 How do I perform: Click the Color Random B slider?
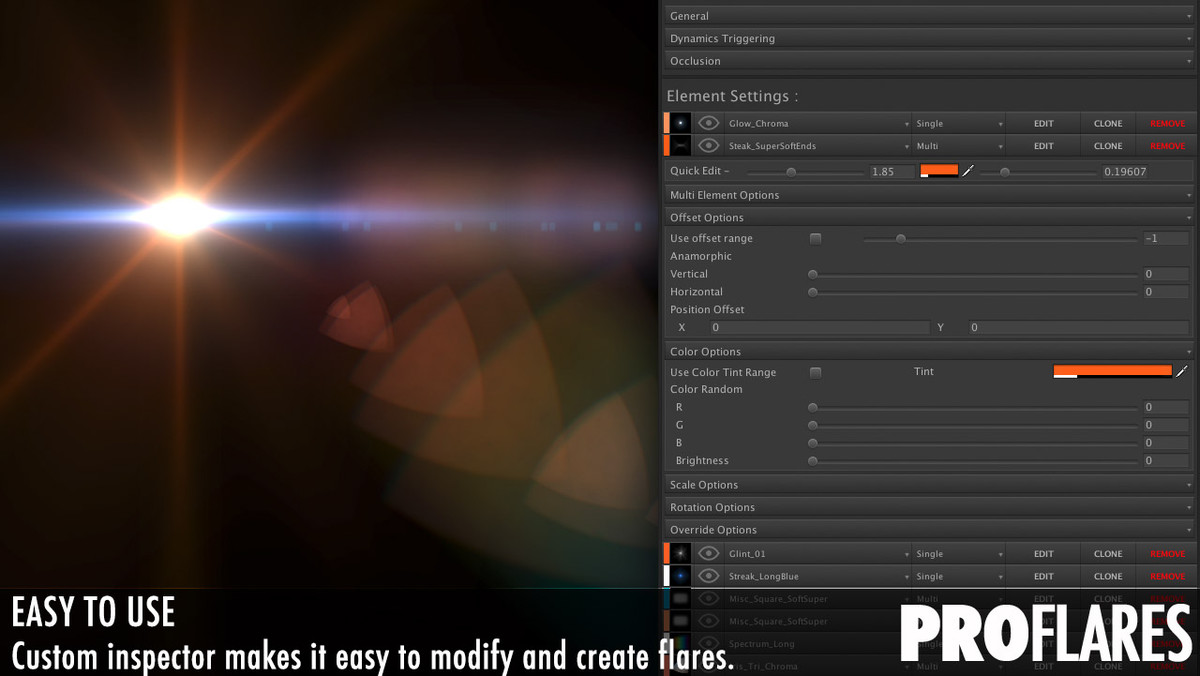click(973, 443)
